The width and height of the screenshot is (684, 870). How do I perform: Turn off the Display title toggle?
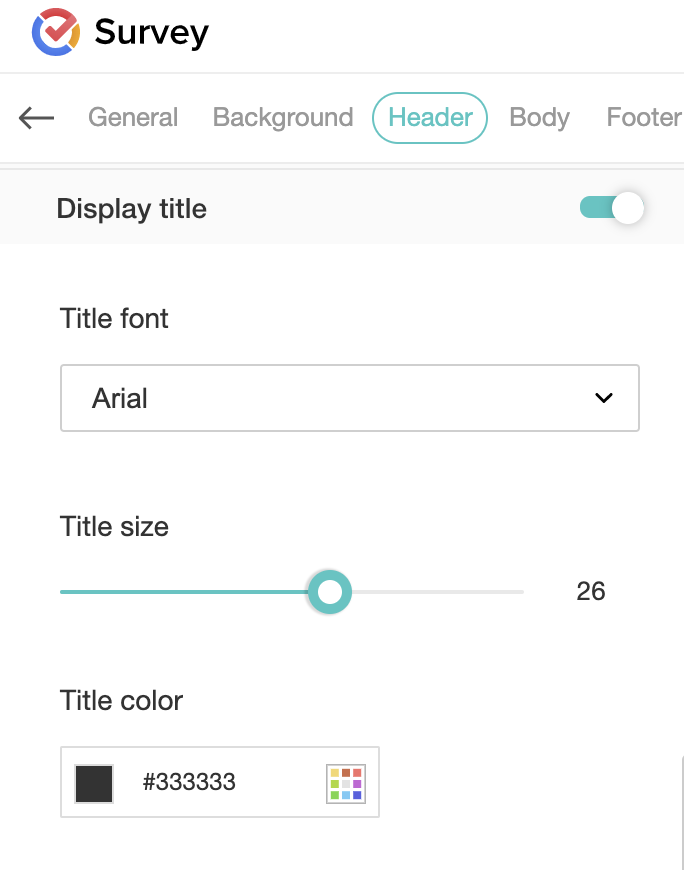tap(612, 209)
